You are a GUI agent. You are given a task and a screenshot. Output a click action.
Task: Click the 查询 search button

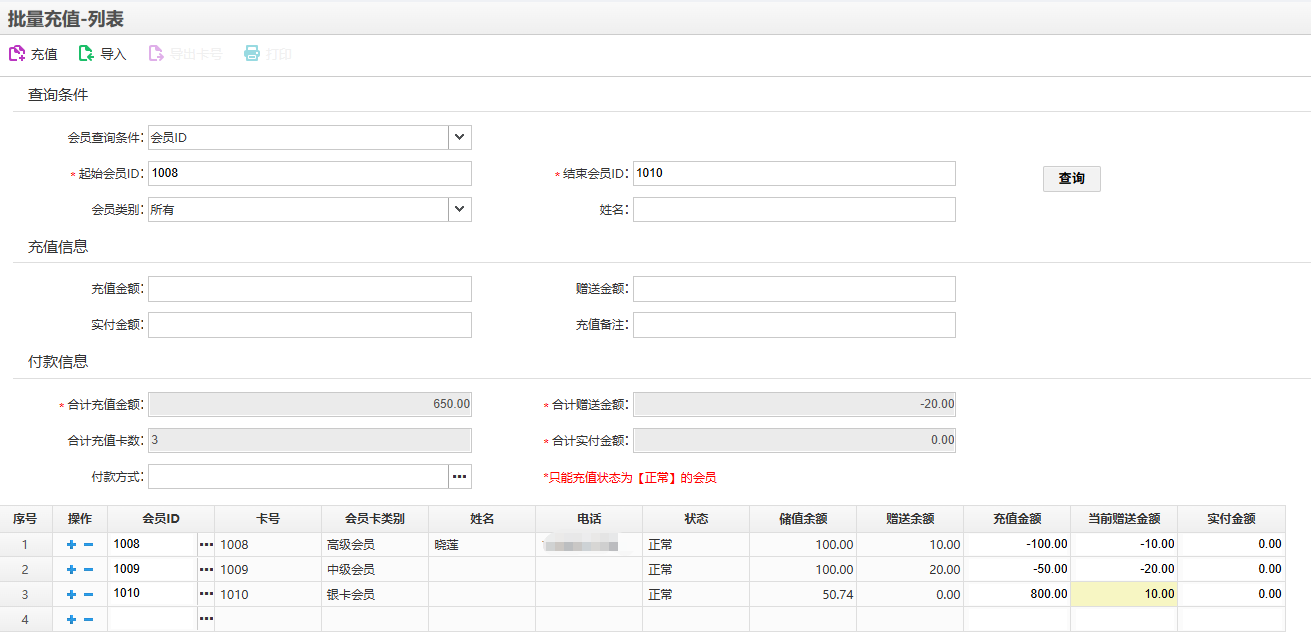[x=1071, y=179]
